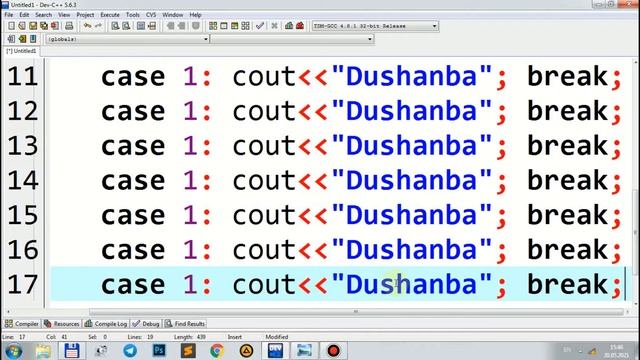Open the Window menu

pos(173,15)
